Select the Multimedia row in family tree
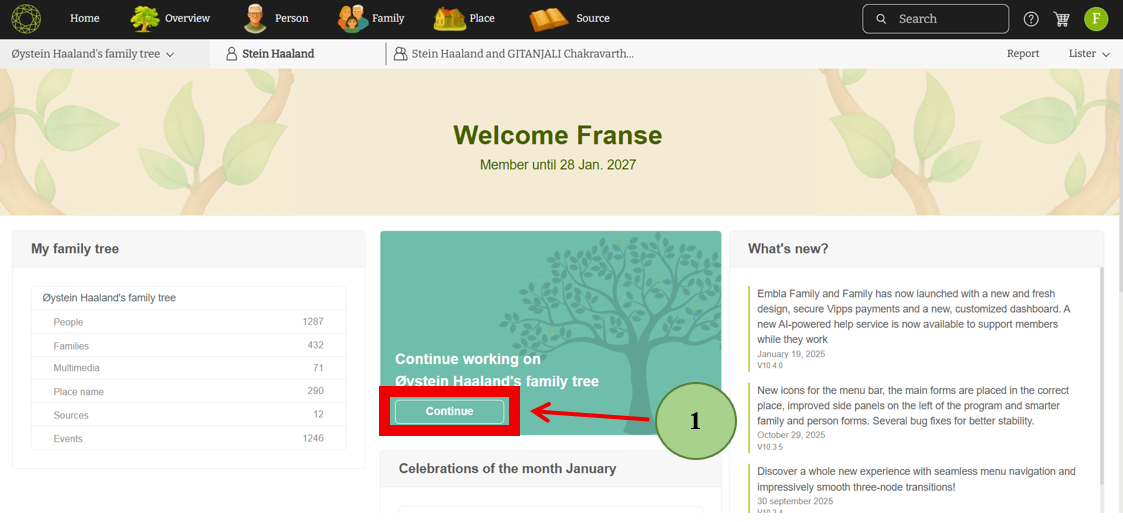 click(188, 368)
